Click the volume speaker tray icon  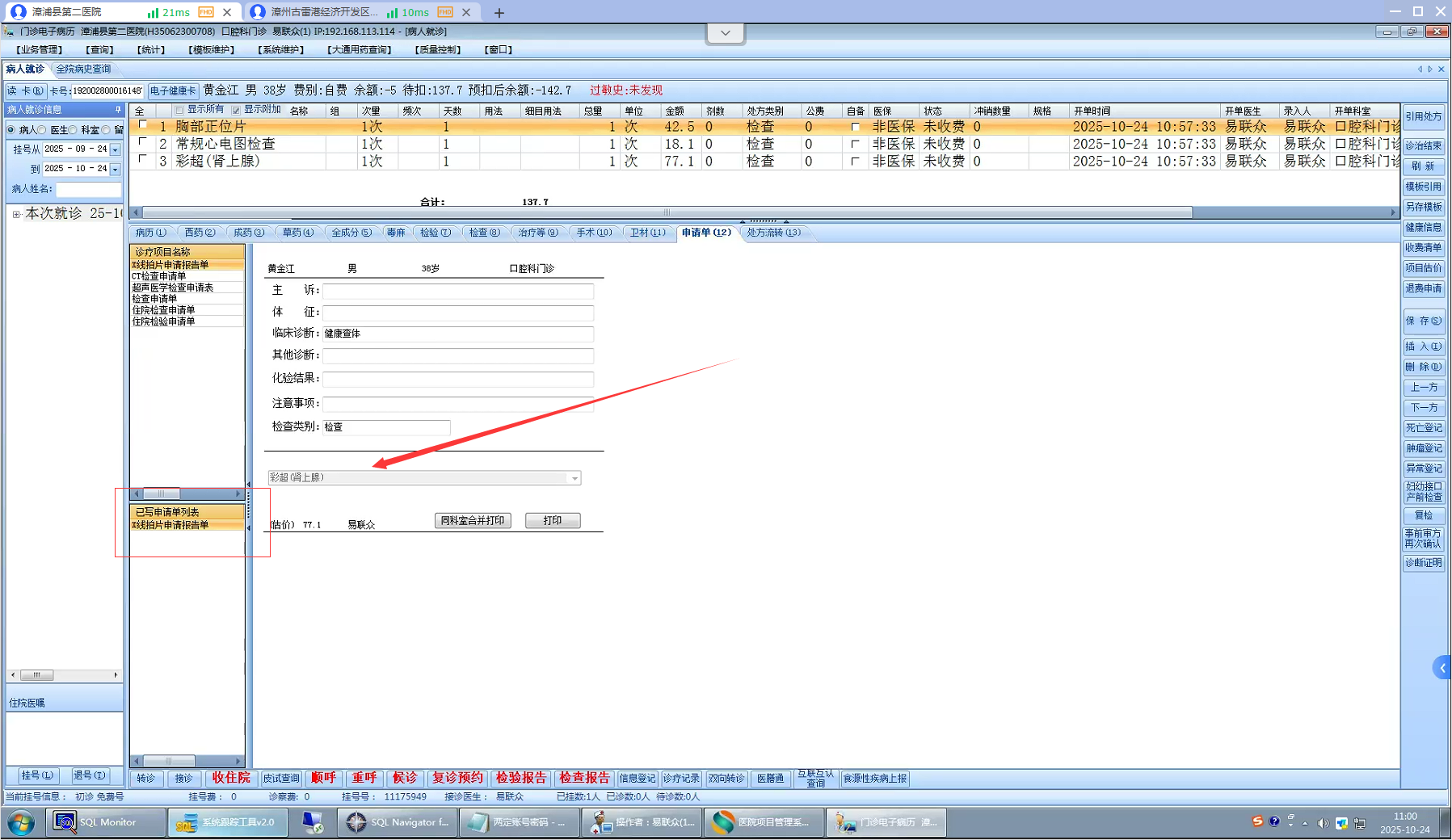[1323, 823]
